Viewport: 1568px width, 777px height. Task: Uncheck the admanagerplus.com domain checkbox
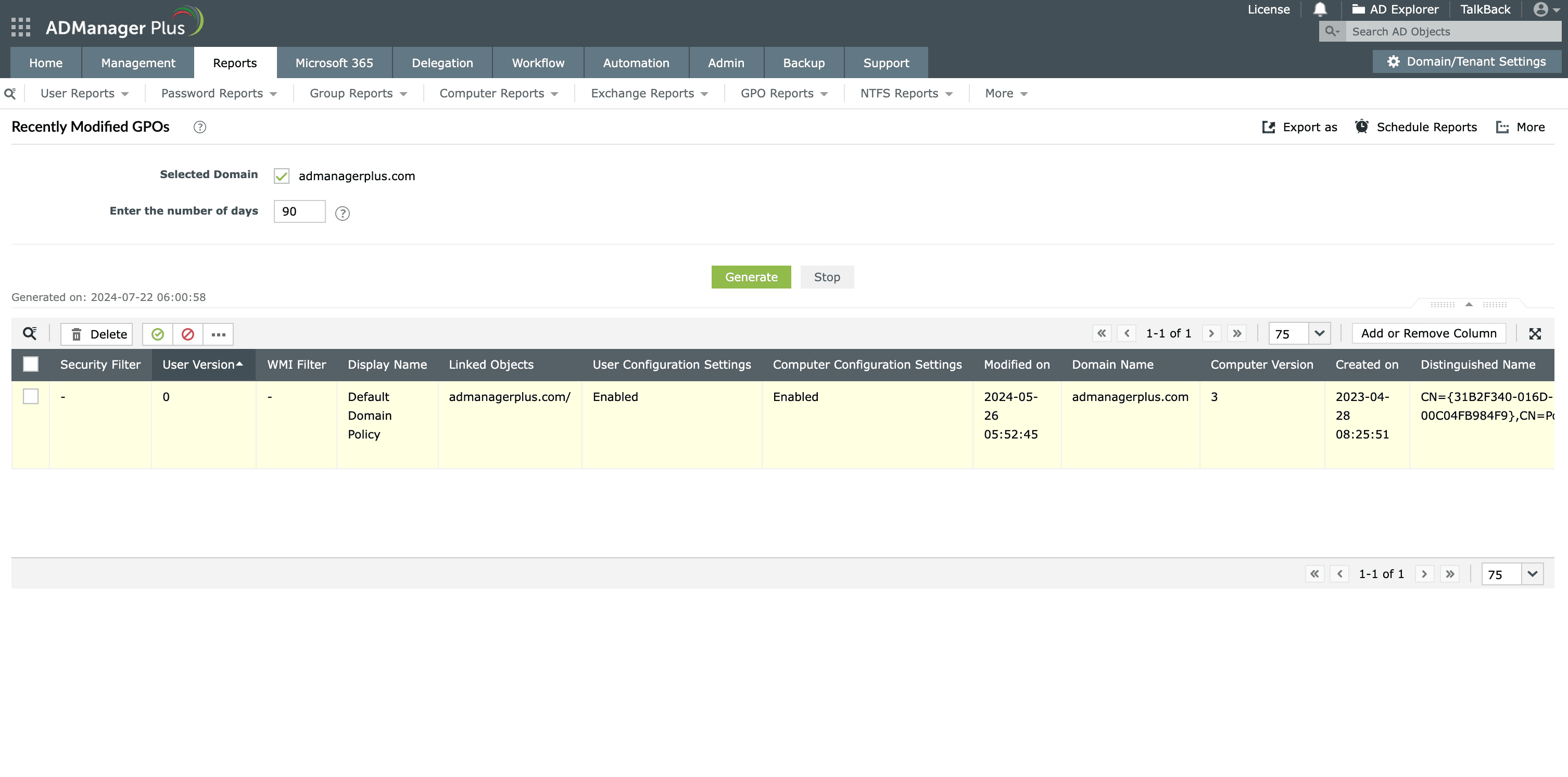point(281,176)
